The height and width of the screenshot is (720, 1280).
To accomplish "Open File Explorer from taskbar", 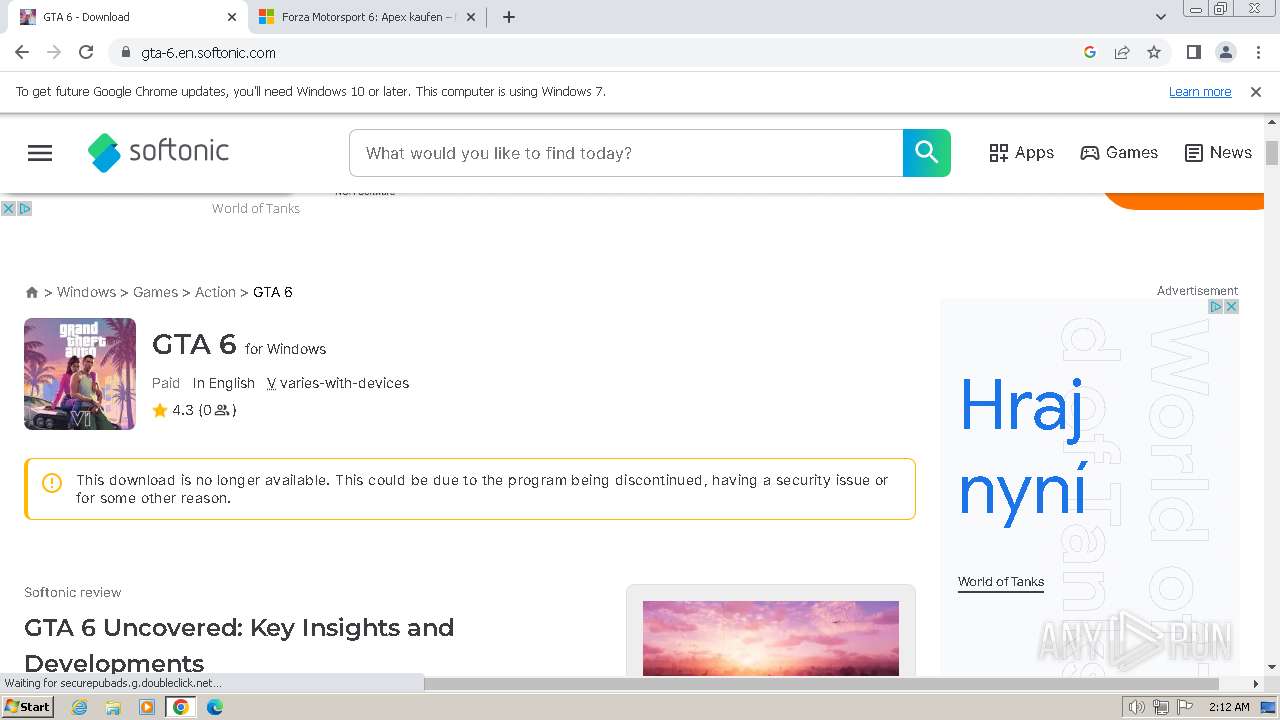I will 113,707.
